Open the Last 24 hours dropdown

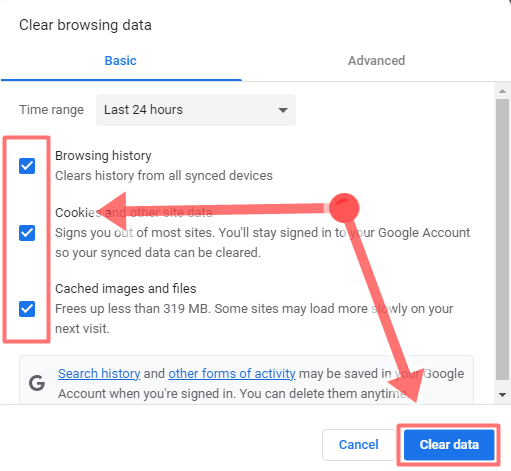tap(196, 110)
